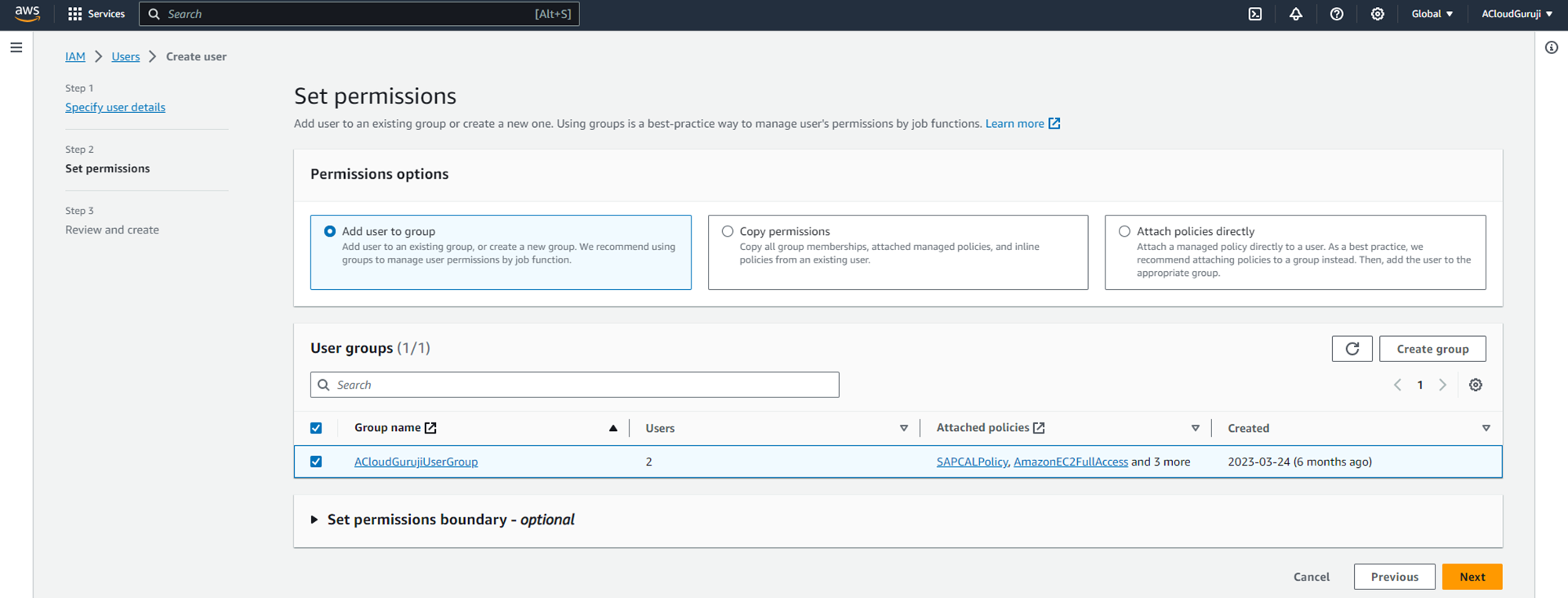Click the AWS logo home icon
Image resolution: width=1568 pixels, height=598 pixels.
(x=27, y=13)
